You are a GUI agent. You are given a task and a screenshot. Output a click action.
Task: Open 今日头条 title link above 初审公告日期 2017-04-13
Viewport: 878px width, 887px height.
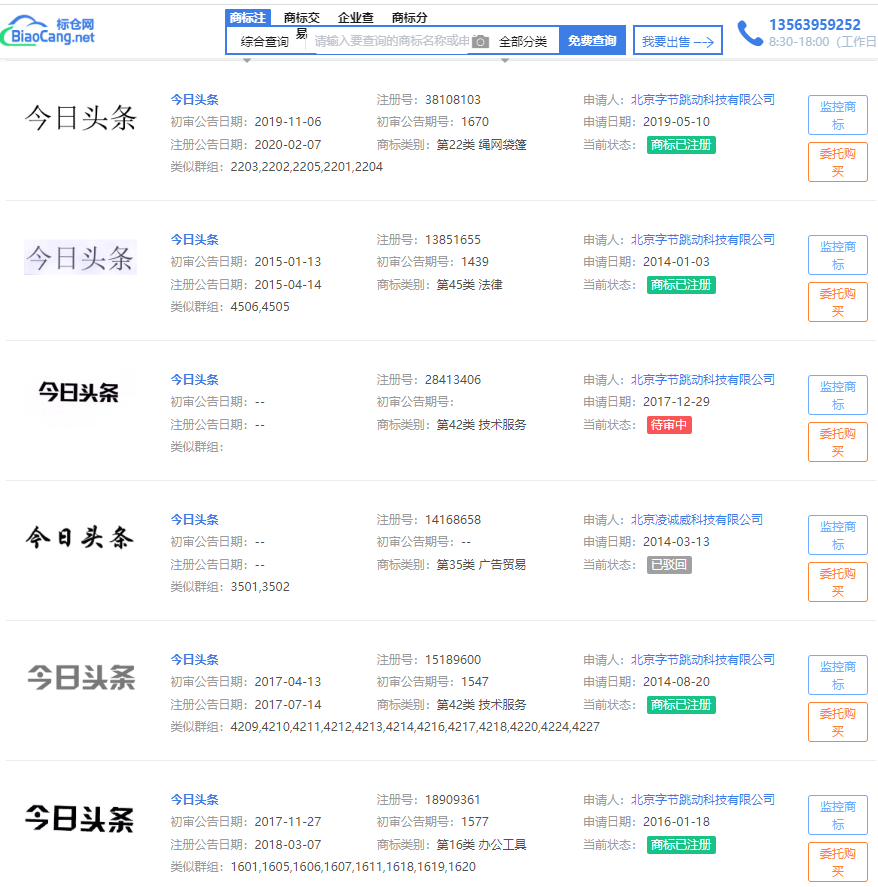195,660
